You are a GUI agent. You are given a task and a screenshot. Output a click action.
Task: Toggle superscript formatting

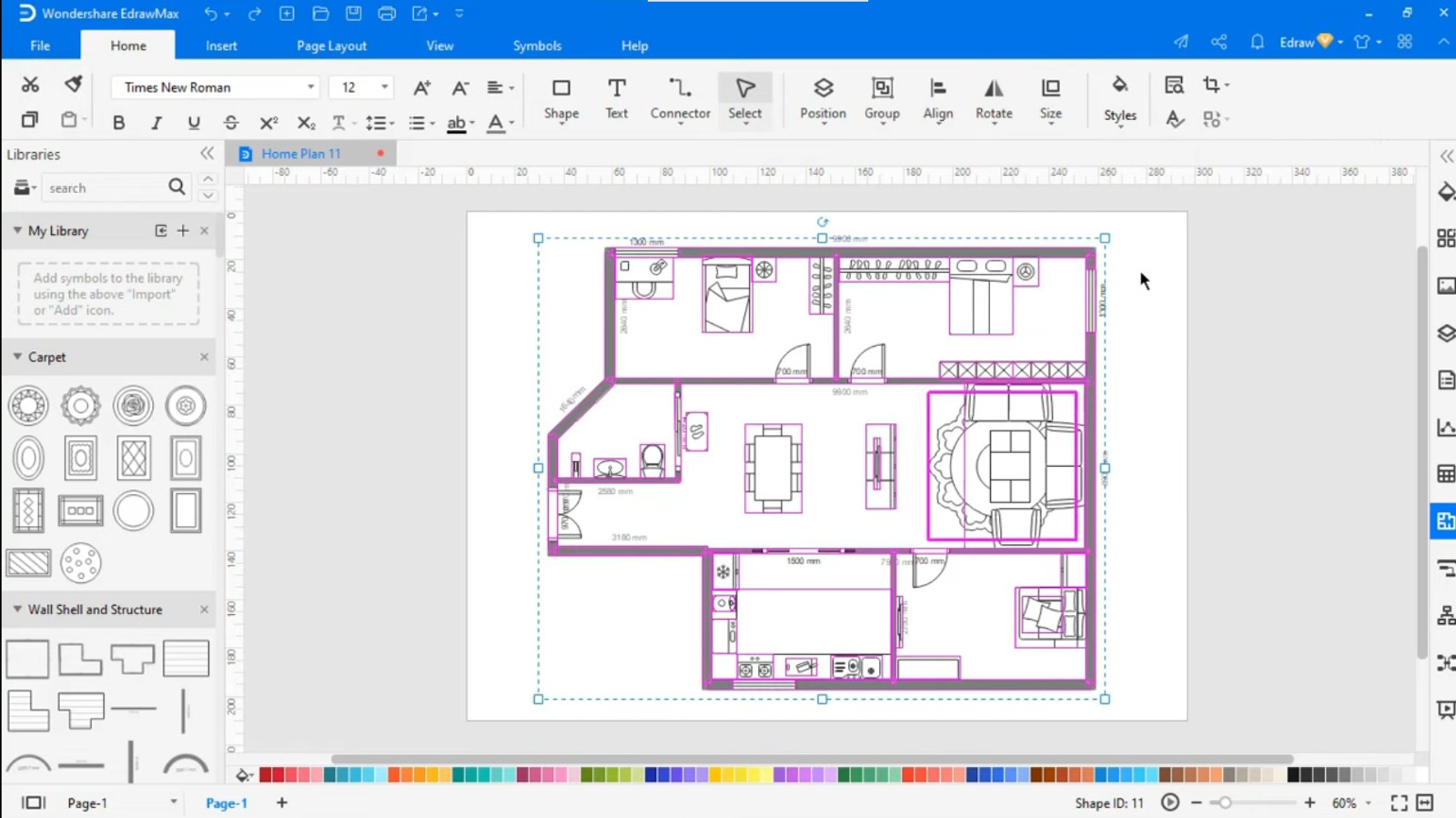268,123
